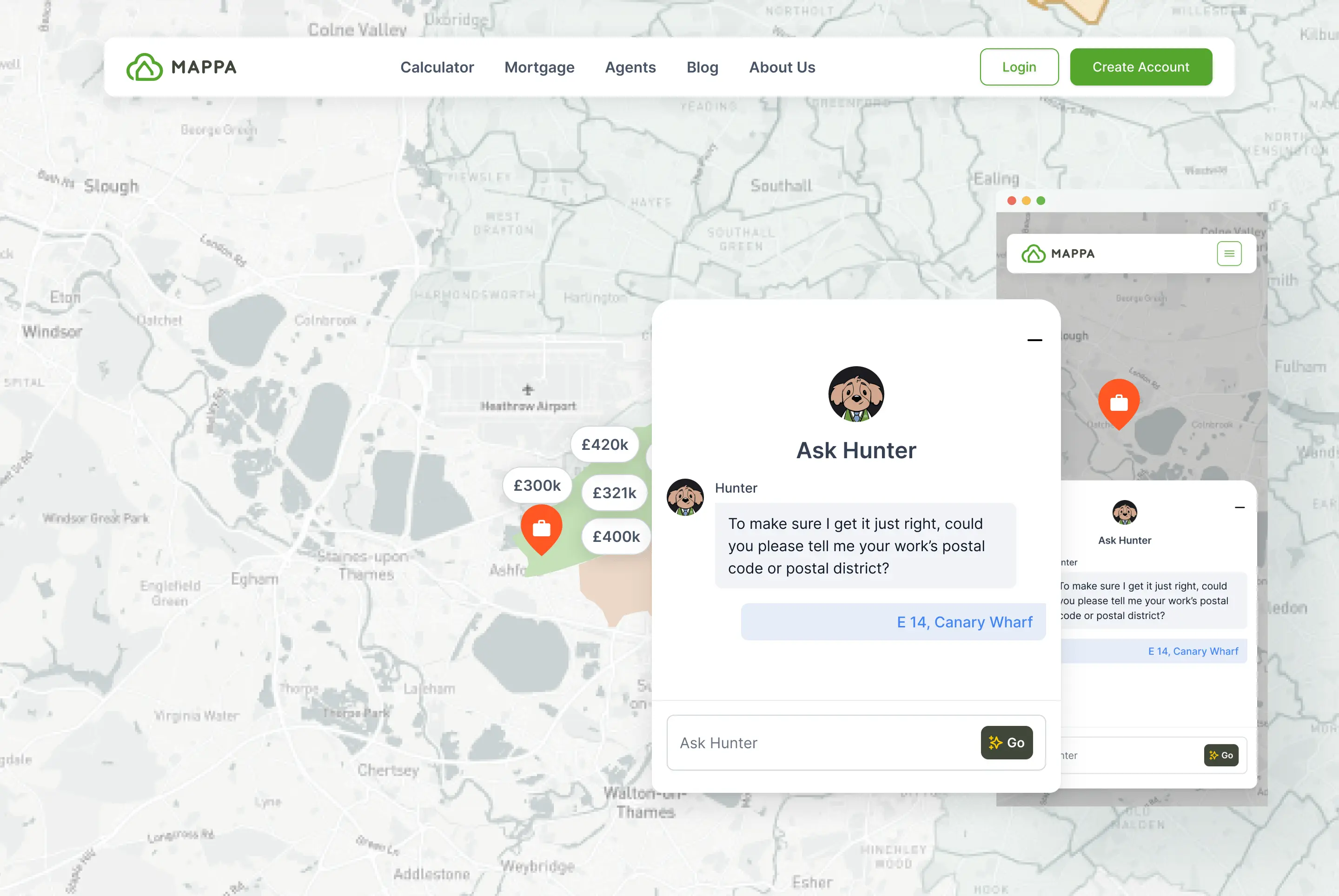This screenshot has width=1339, height=896.
Task: Visit the Blog page
Action: (x=702, y=67)
